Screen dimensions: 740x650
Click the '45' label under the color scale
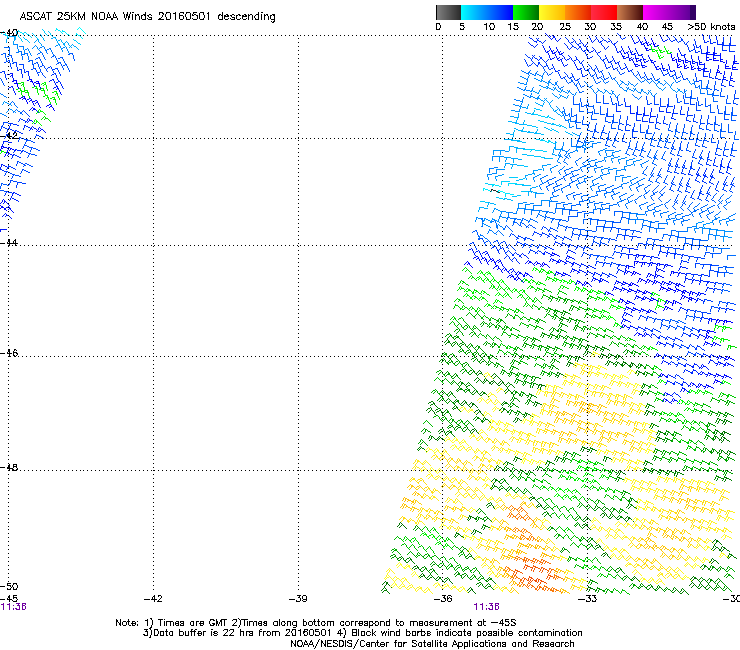coord(667,27)
